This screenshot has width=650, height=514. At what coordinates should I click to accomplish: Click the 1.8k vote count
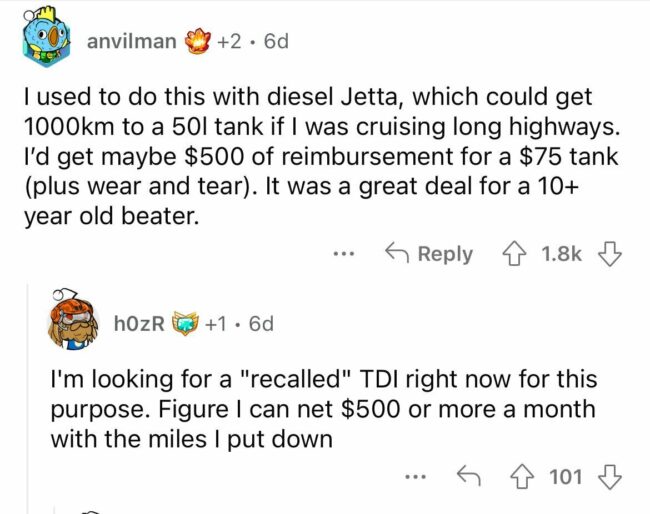pyautogui.click(x=561, y=254)
